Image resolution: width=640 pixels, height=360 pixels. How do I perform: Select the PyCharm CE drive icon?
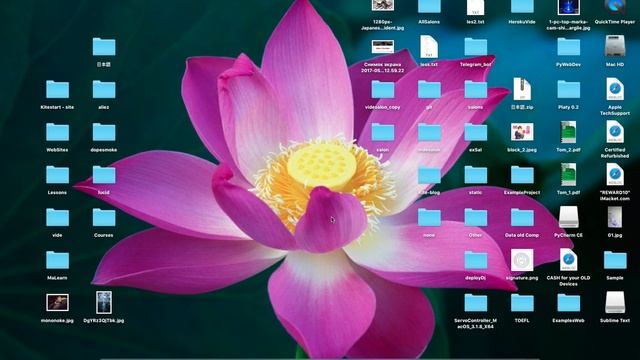[569, 217]
